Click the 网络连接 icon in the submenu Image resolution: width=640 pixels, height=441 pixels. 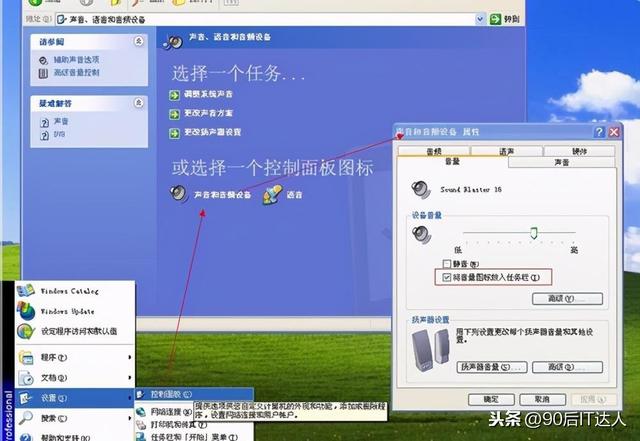pos(141,412)
